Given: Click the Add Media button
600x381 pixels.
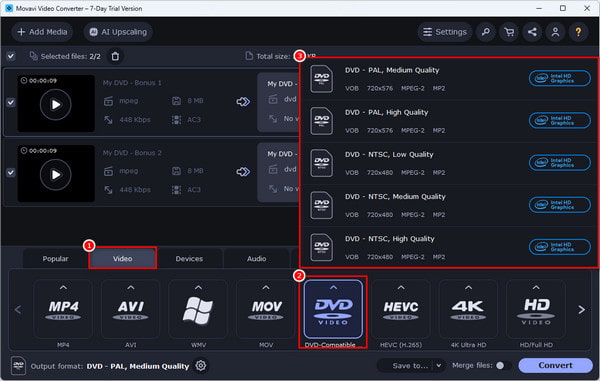Looking at the screenshot, I should pos(42,32).
